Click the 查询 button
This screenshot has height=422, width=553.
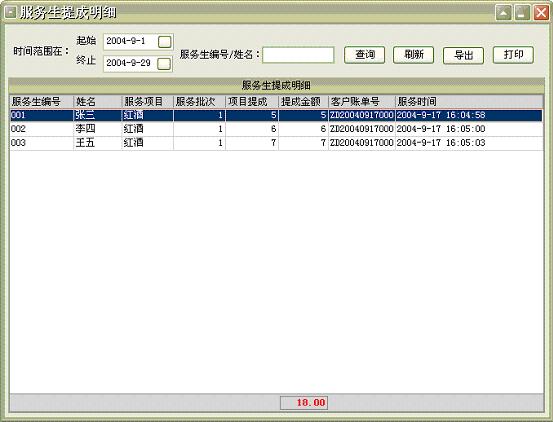(x=364, y=55)
